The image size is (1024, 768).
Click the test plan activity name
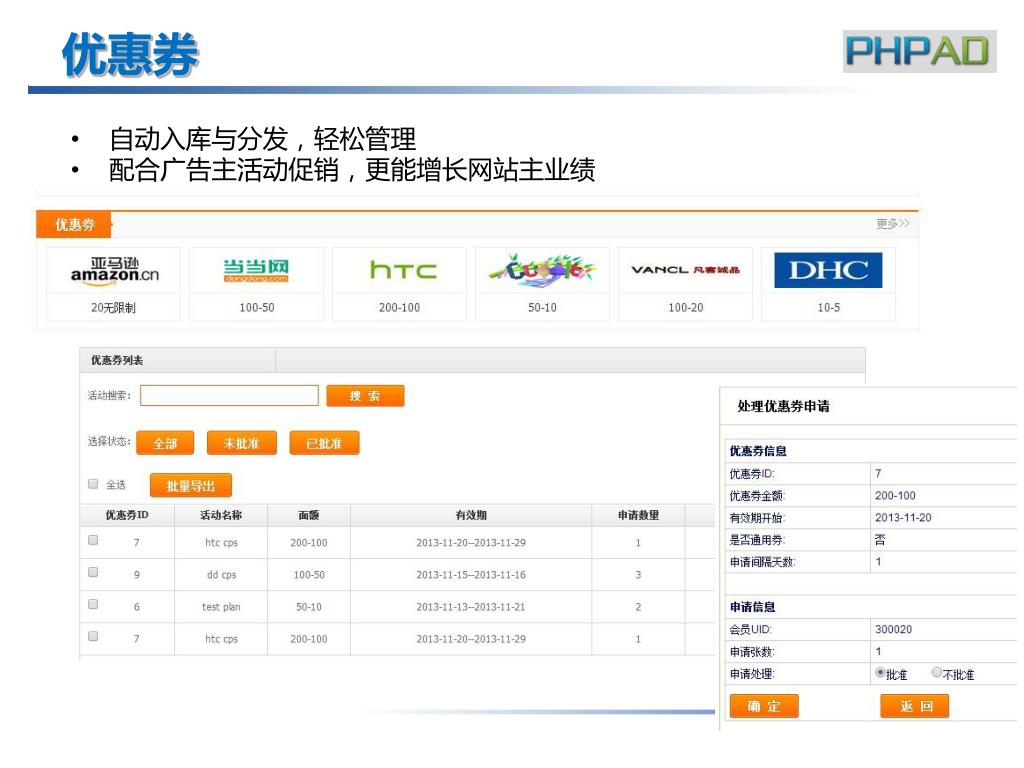[221, 607]
